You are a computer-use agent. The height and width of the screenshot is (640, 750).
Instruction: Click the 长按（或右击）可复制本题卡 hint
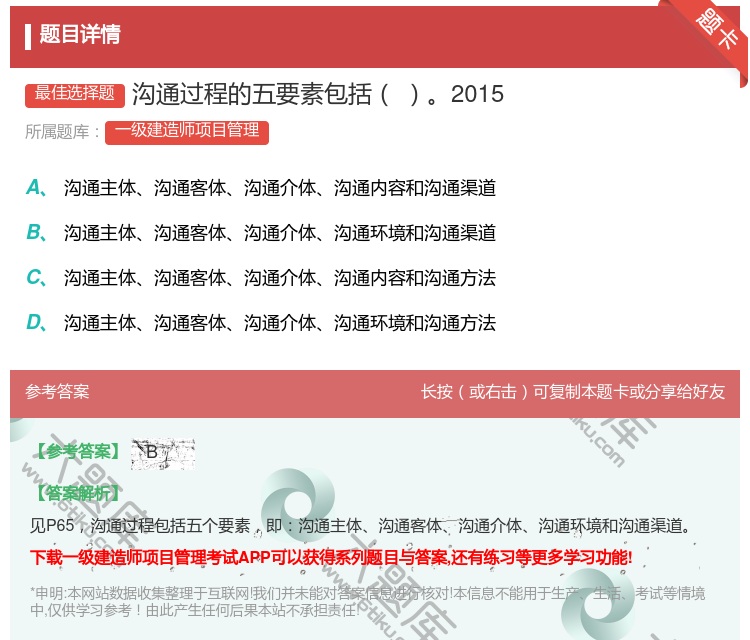coord(573,392)
